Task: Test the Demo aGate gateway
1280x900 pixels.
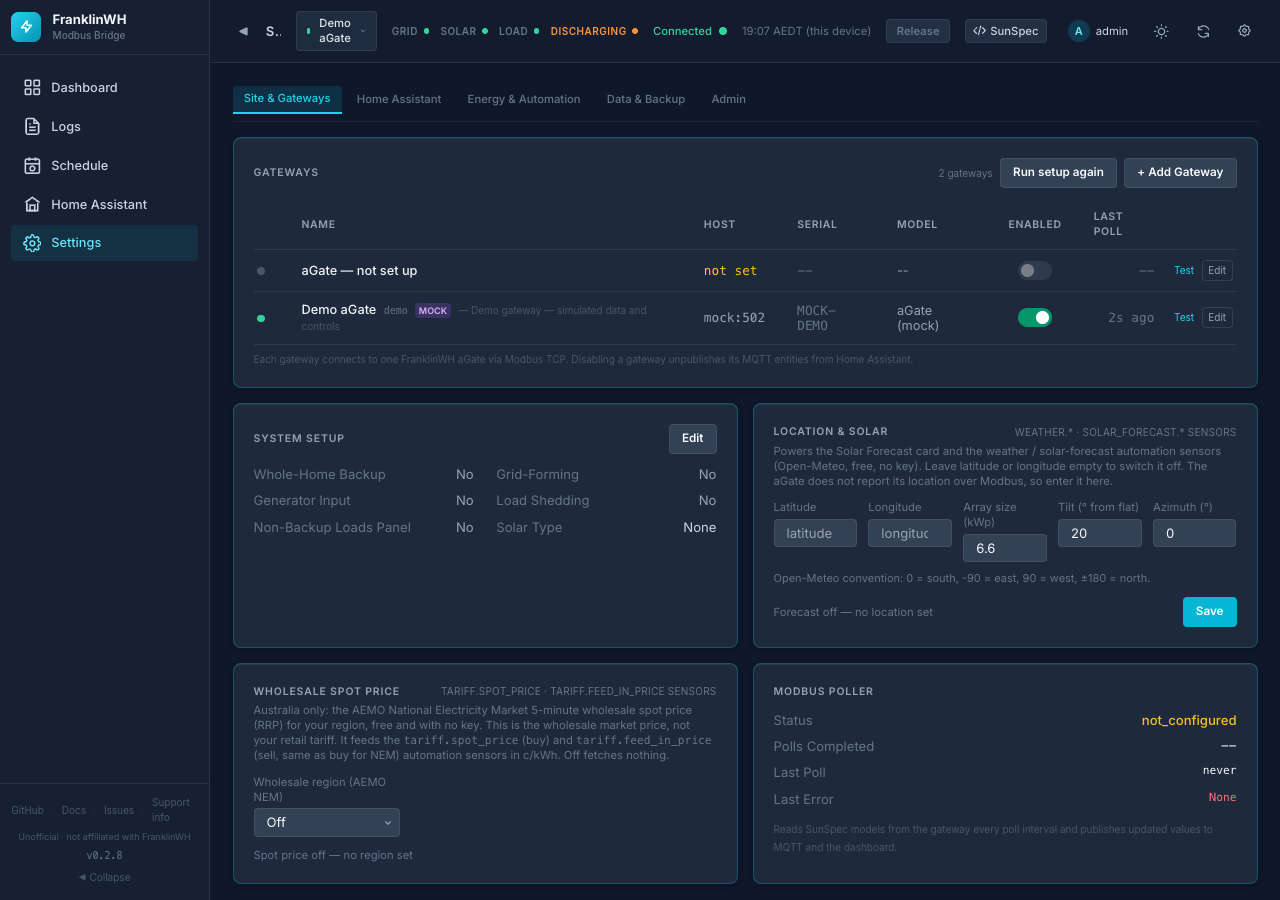Action: (x=1184, y=317)
